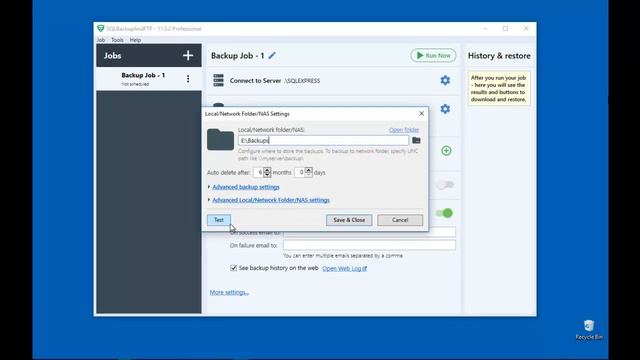Click the E:\Backups path field
The height and width of the screenshot is (360, 640).
coord(323,140)
